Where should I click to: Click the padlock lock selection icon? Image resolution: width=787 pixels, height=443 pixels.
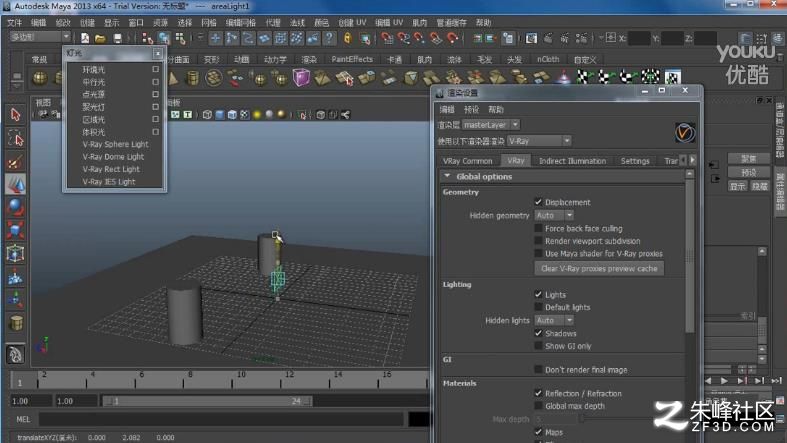[347, 38]
